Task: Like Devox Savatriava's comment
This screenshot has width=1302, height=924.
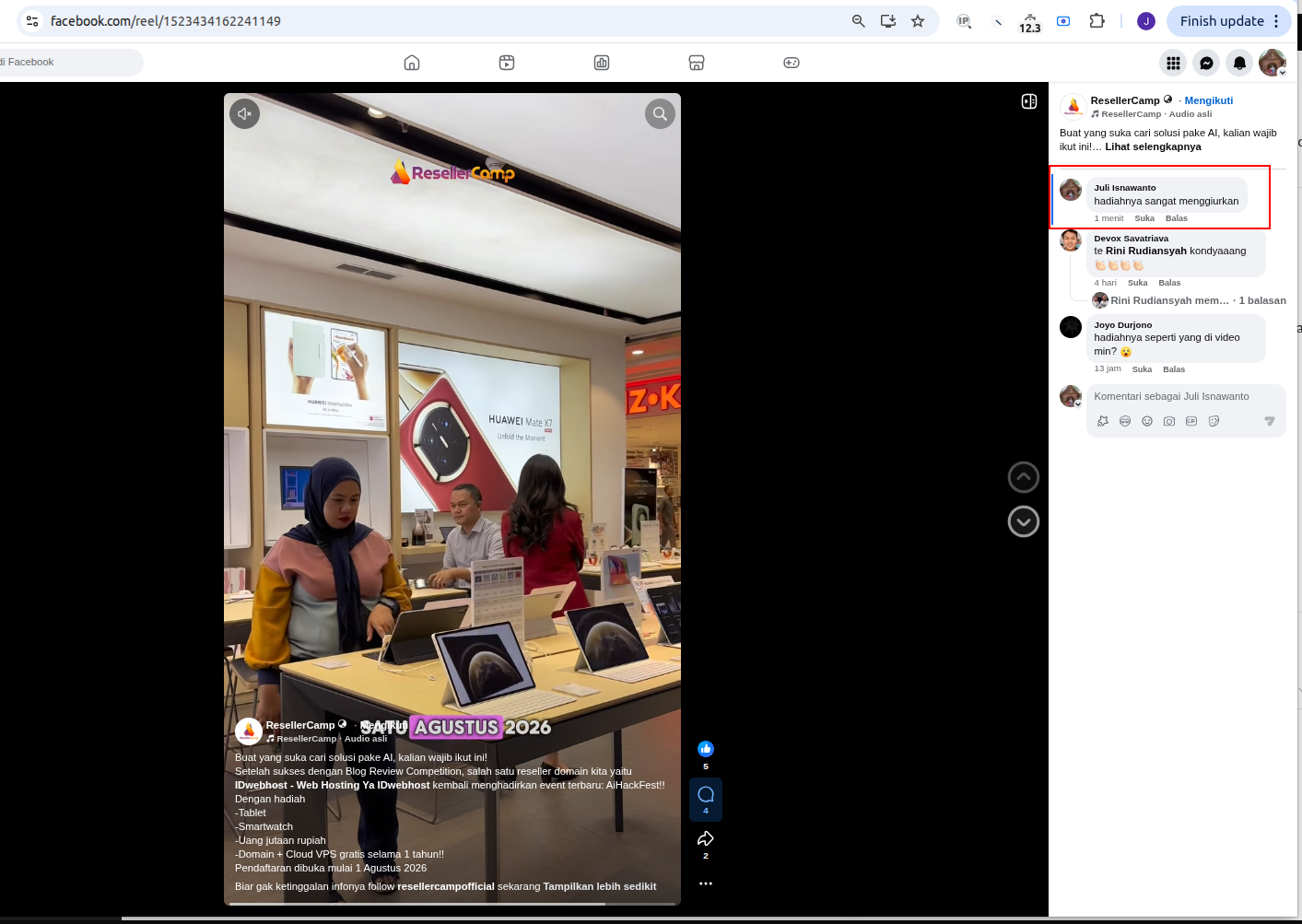Action: click(x=1138, y=283)
